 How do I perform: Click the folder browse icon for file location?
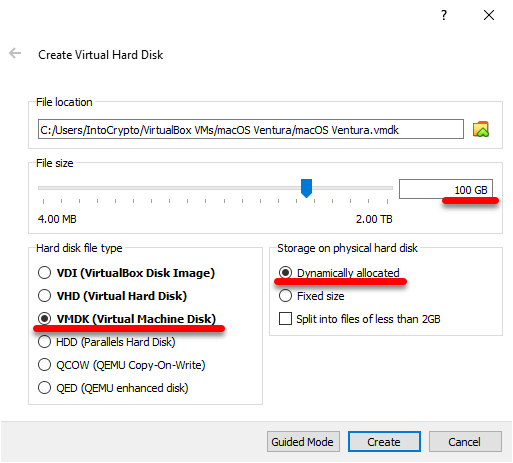click(480, 129)
